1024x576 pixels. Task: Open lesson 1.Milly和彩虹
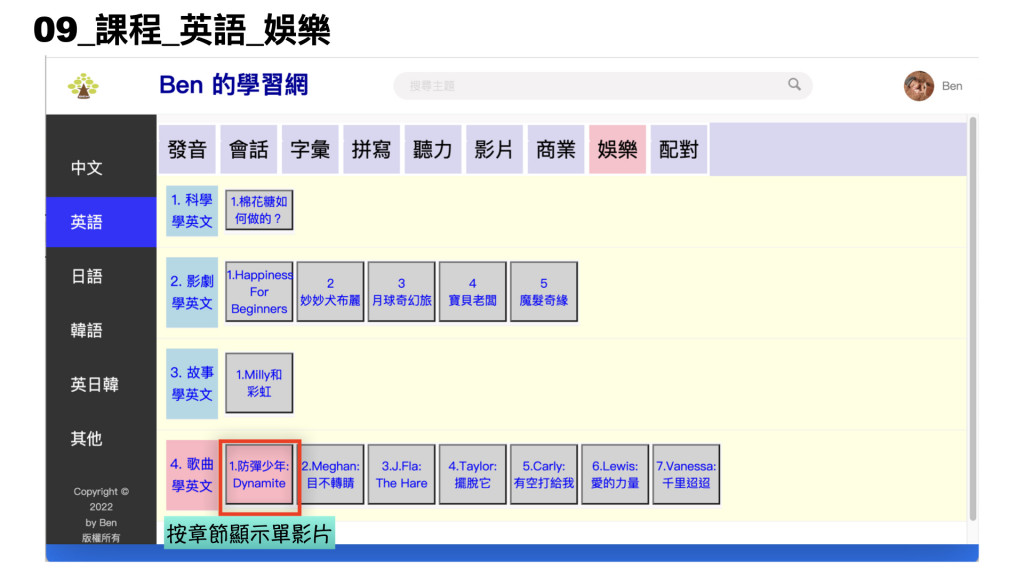pos(259,383)
